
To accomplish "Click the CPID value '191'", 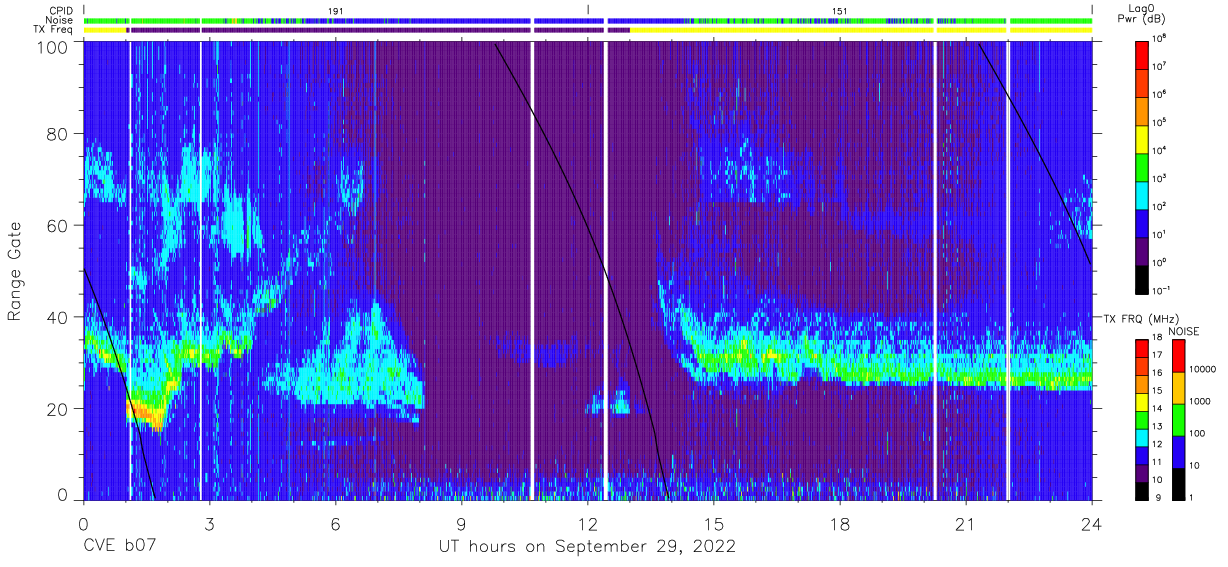I will [336, 10].
